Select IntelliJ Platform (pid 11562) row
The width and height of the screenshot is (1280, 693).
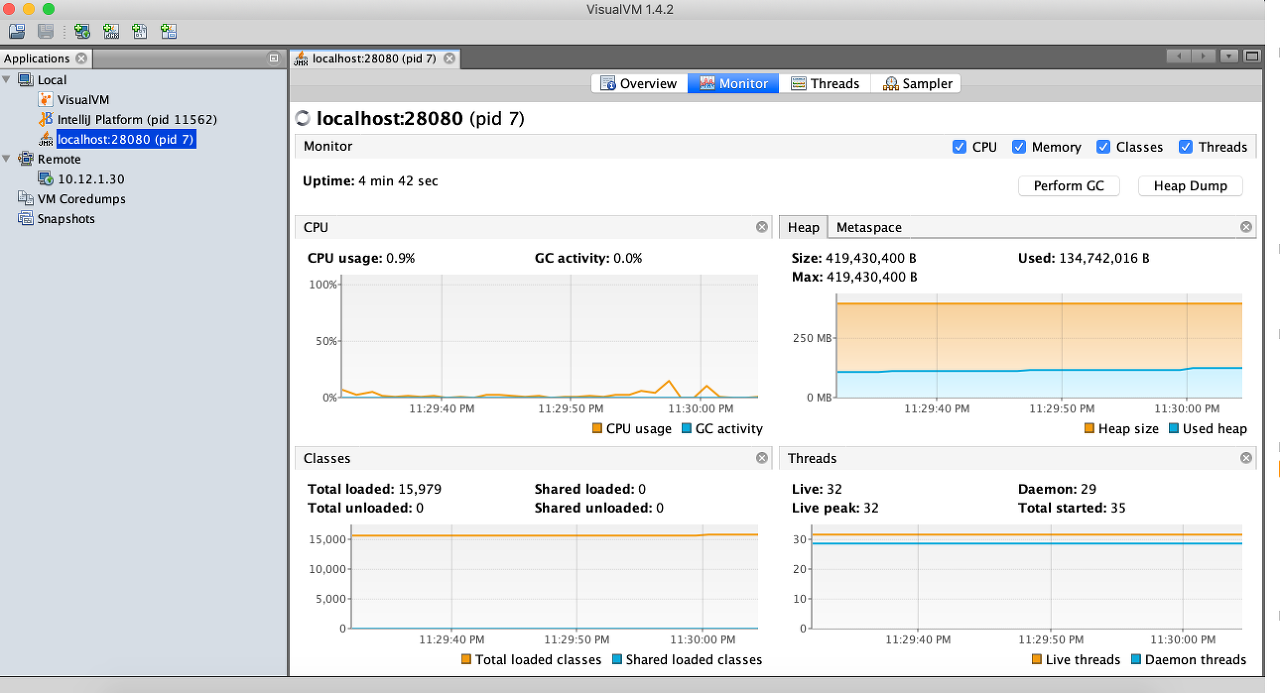137,119
